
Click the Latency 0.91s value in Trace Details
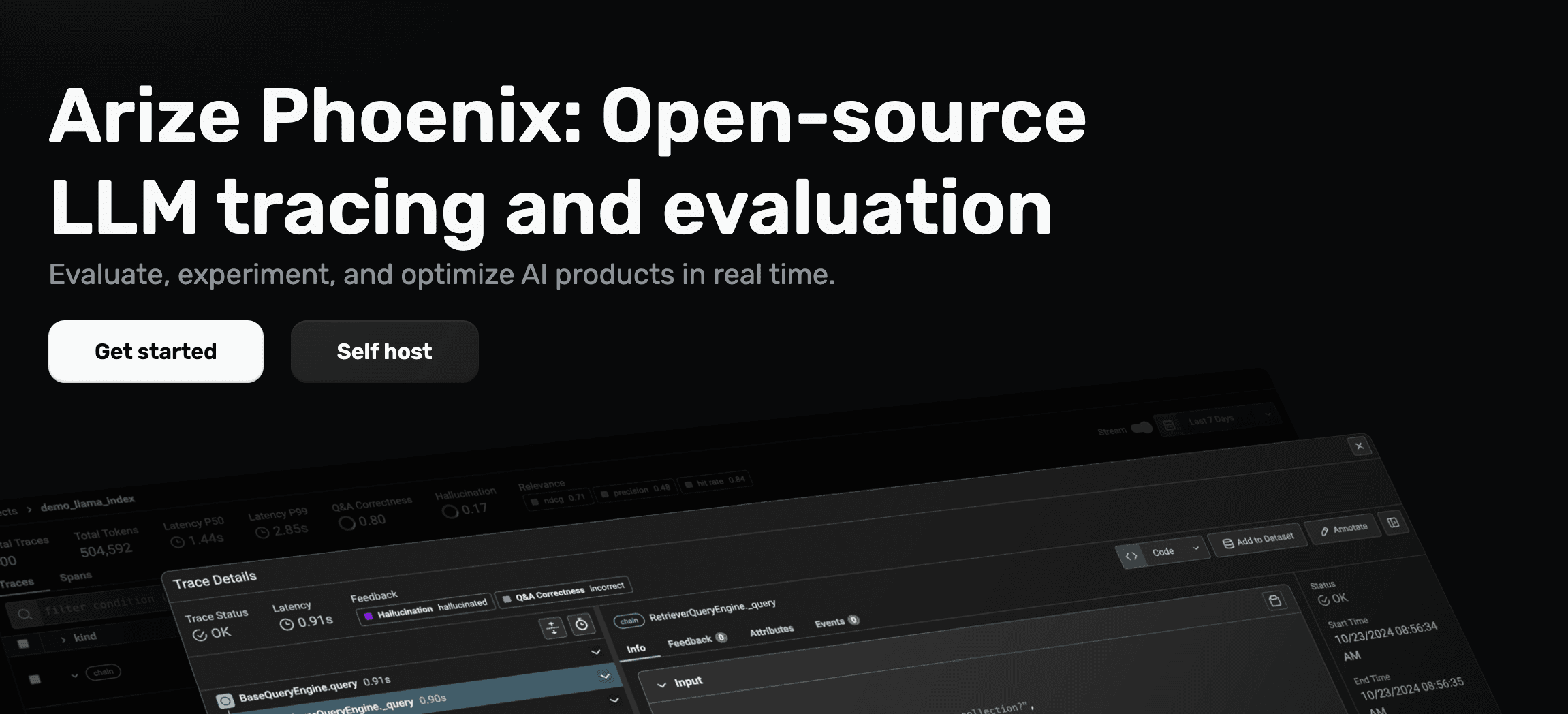pyautogui.click(x=307, y=622)
